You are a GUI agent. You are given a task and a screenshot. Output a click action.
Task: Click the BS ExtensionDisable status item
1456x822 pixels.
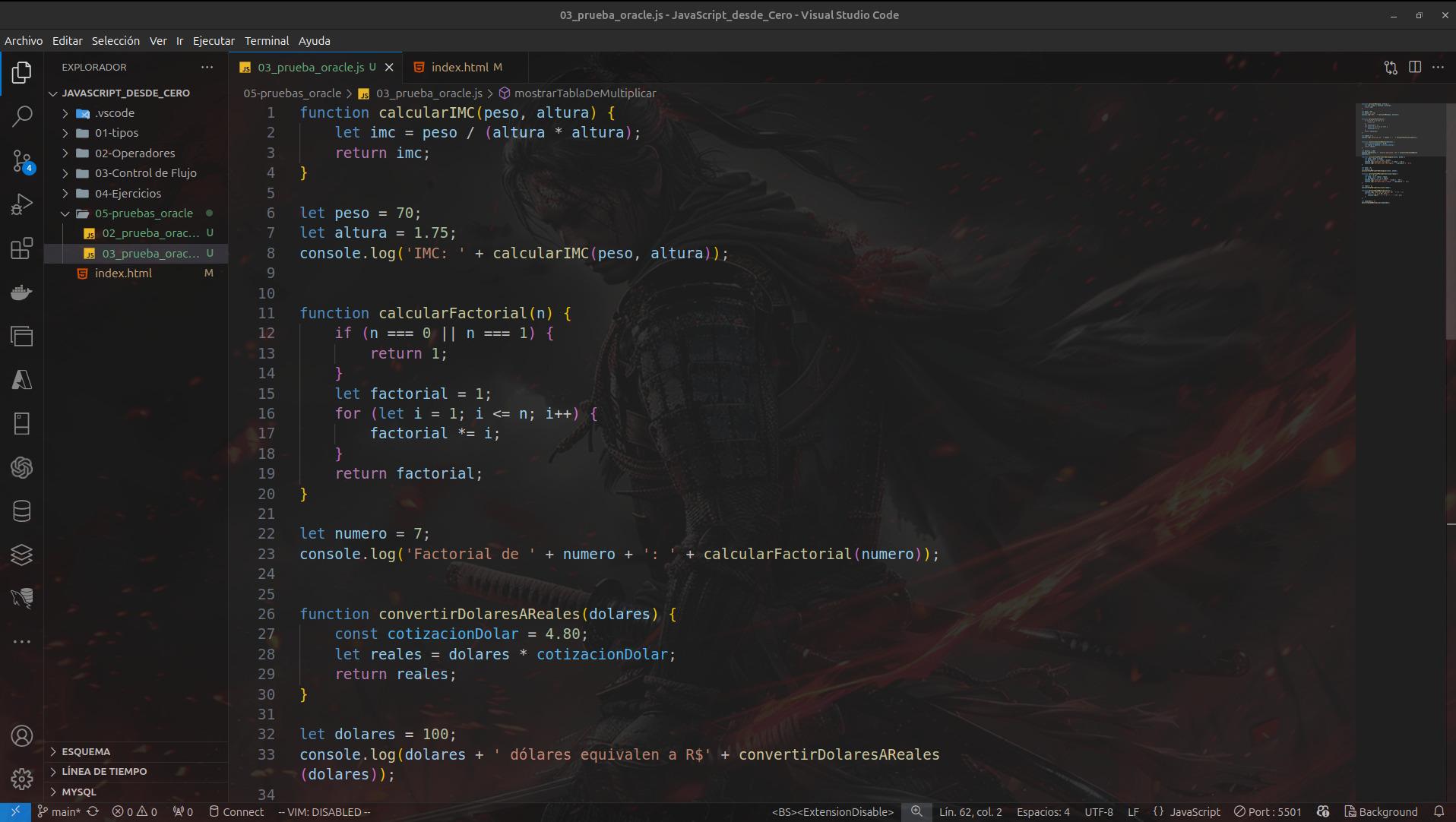(x=832, y=811)
